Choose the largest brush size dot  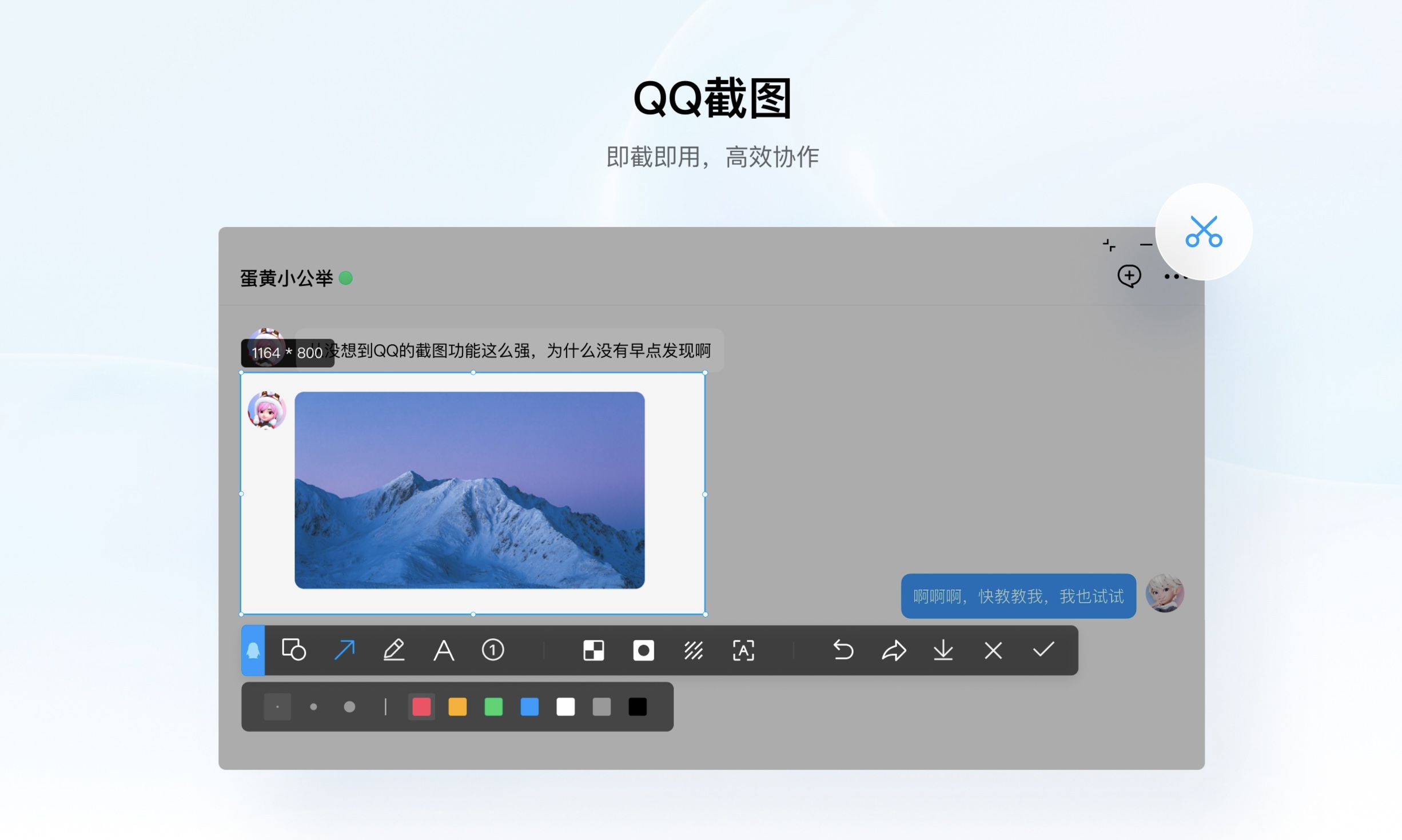349,707
